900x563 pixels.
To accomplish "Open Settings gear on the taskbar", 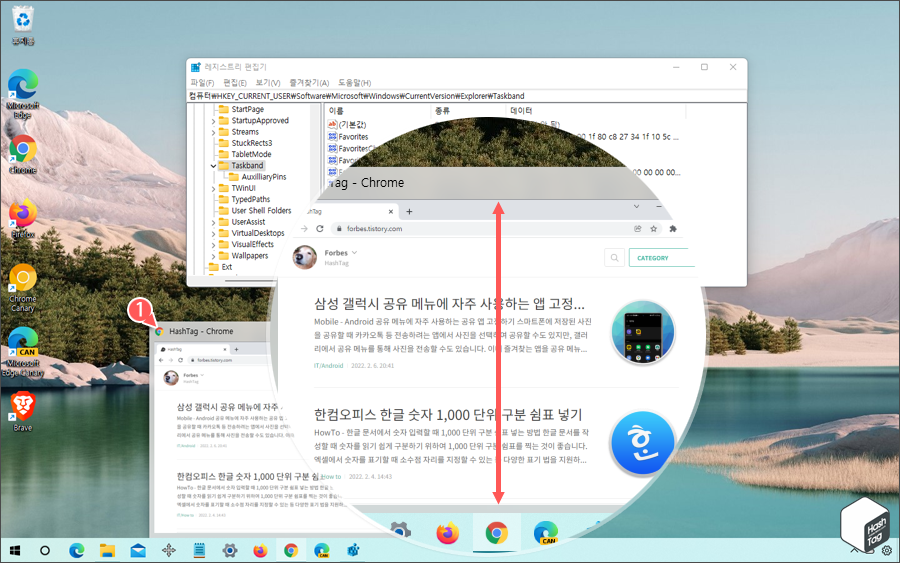I will pyautogui.click(x=230, y=551).
